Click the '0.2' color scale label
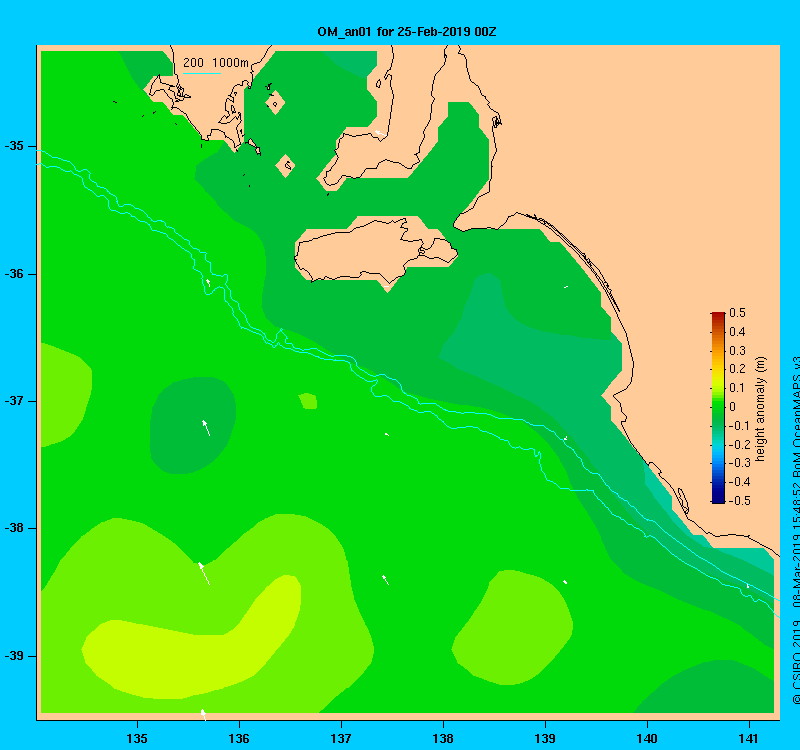This screenshot has width=800, height=750. (737, 369)
